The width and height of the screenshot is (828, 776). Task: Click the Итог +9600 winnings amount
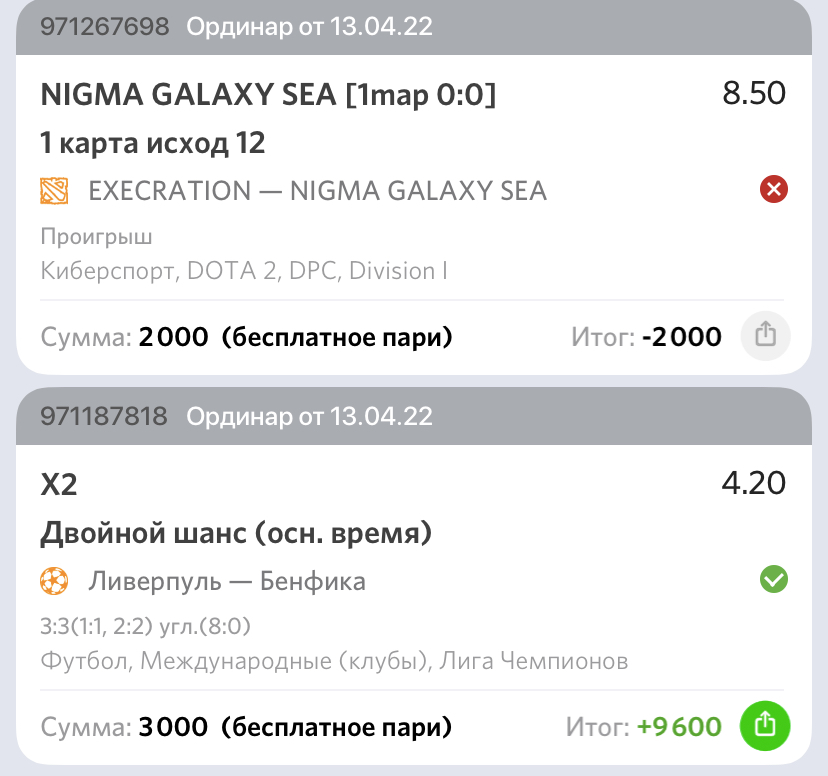coord(644,726)
